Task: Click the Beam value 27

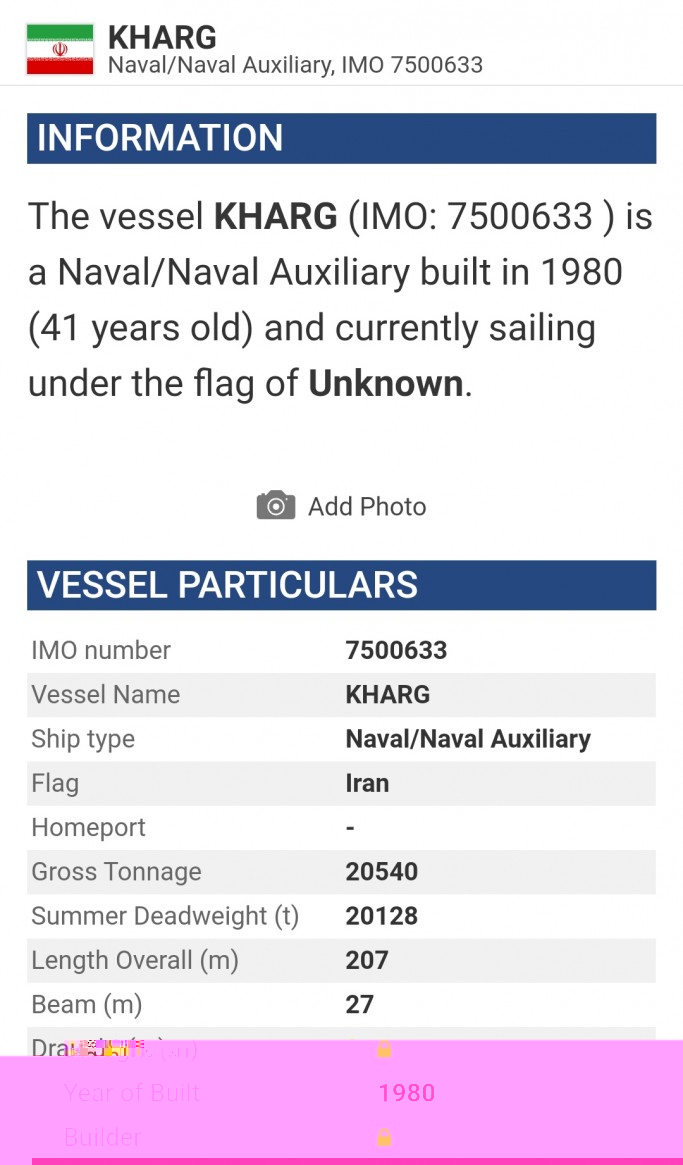Action: [359, 1004]
